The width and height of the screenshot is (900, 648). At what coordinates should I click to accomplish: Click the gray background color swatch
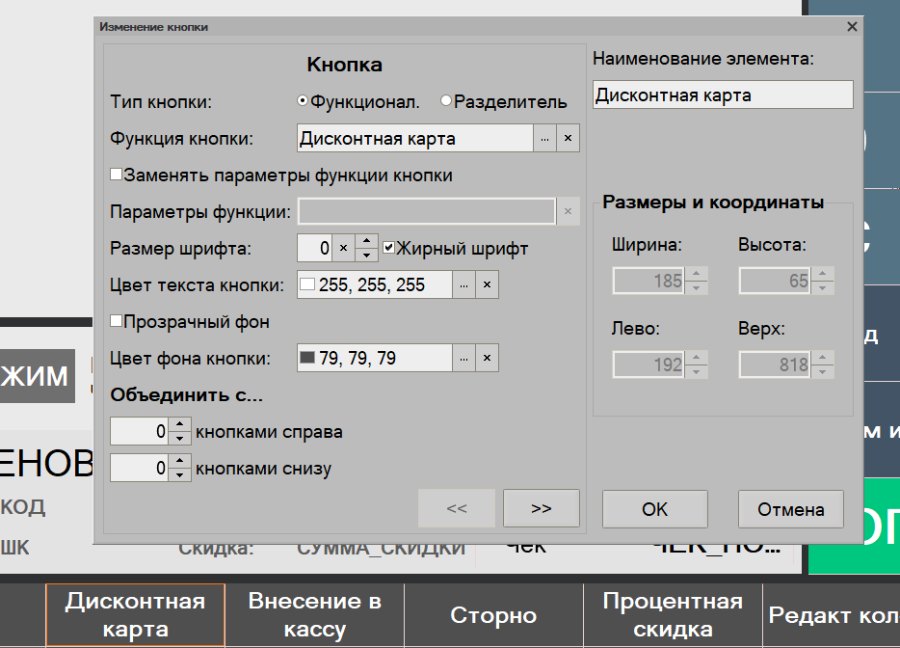tap(308, 358)
